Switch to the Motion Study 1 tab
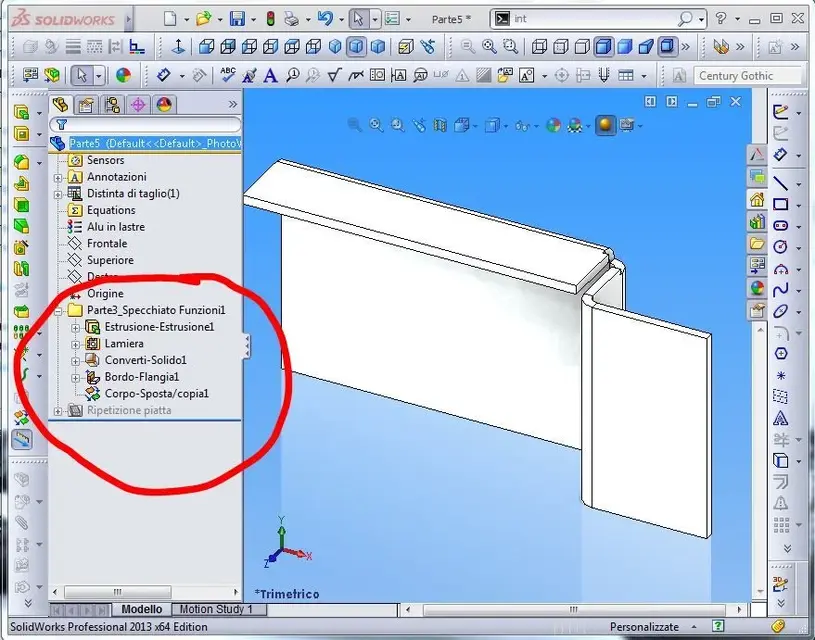The height and width of the screenshot is (640, 815). (216, 609)
